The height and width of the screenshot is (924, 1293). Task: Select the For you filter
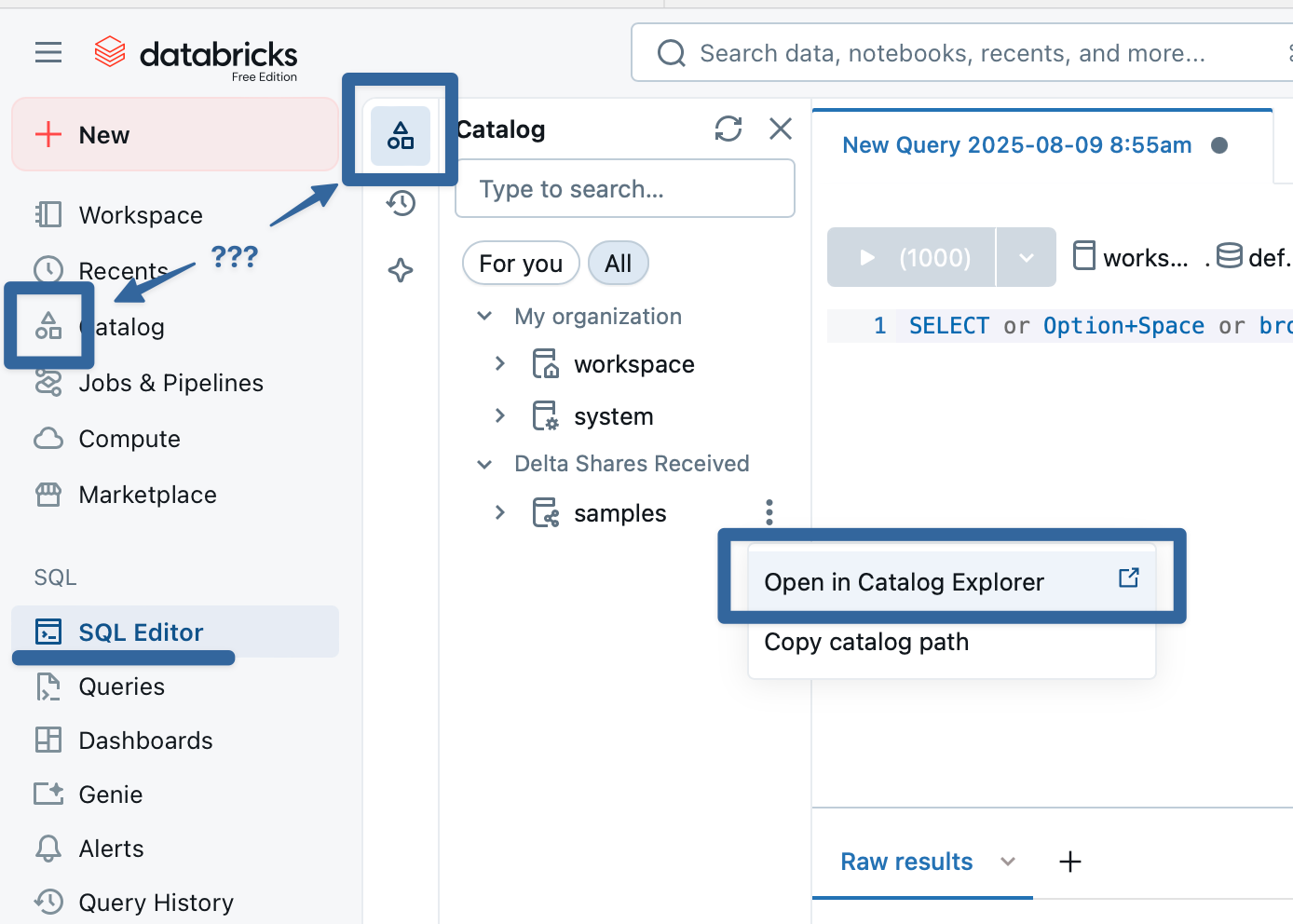tap(521, 264)
